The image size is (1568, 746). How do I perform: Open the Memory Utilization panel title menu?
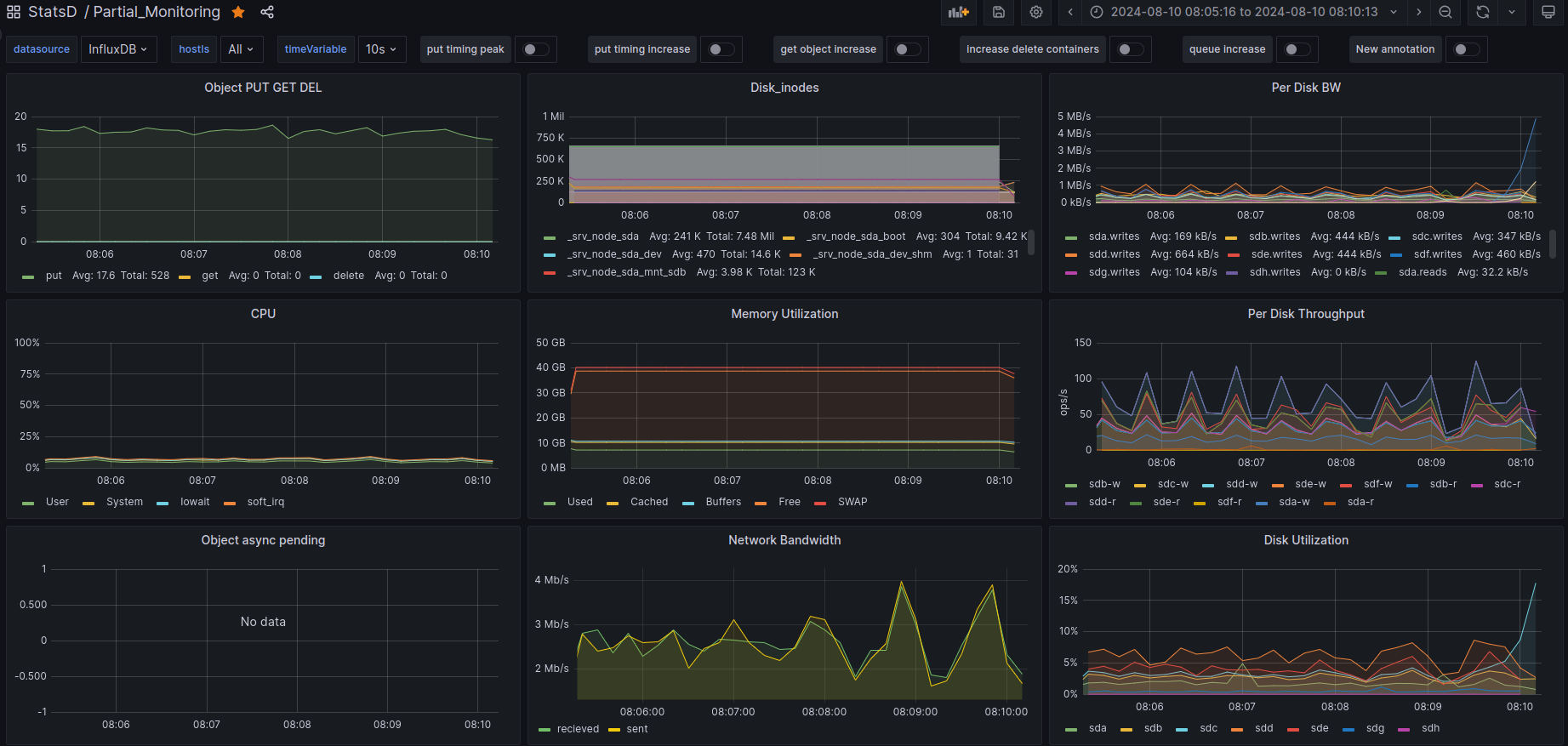pos(784,314)
